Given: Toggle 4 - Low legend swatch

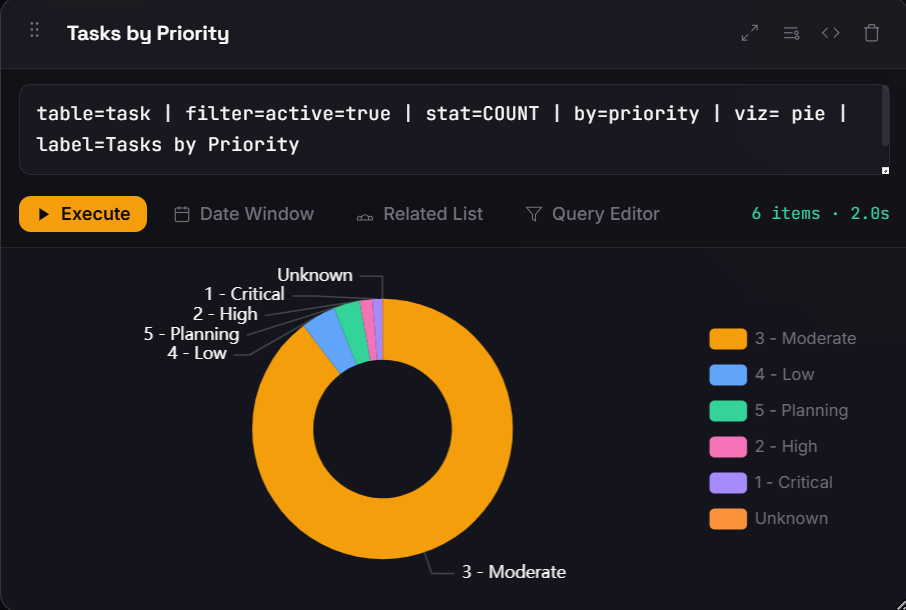Looking at the screenshot, I should click(728, 374).
